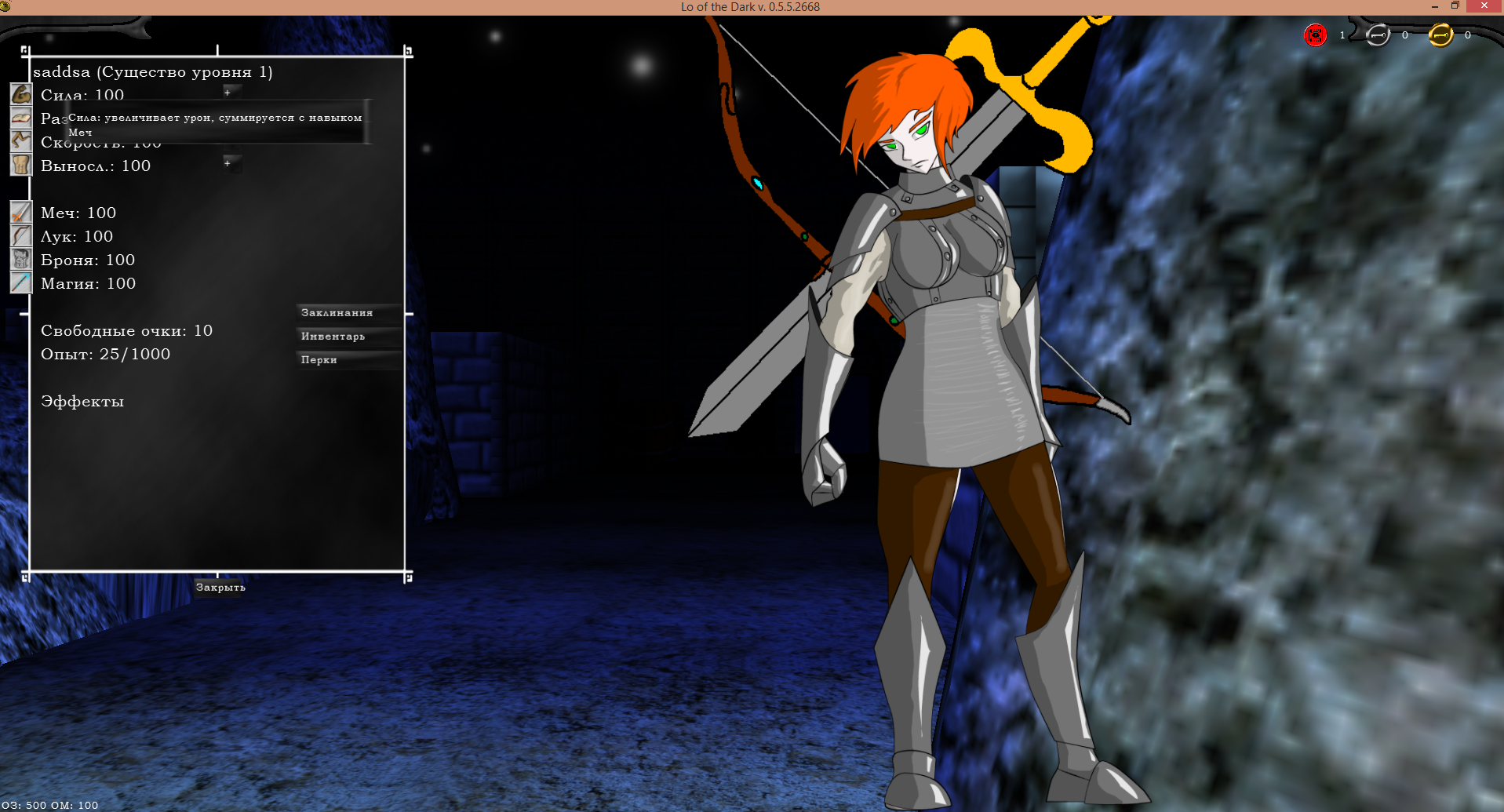Open the Инвентарь inventory

349,337
